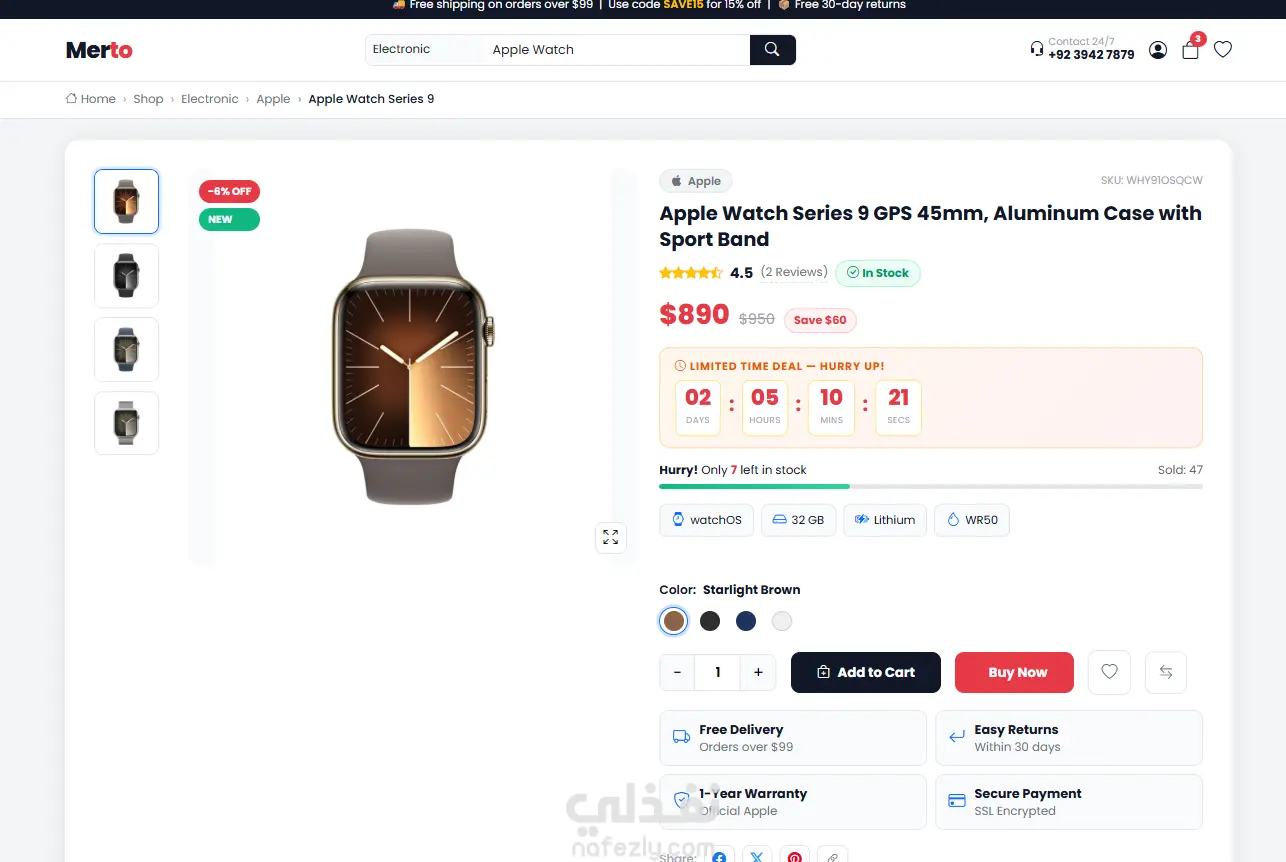Image resolution: width=1286 pixels, height=862 pixels.
Task: Open the user account icon
Action: pyautogui.click(x=1158, y=50)
